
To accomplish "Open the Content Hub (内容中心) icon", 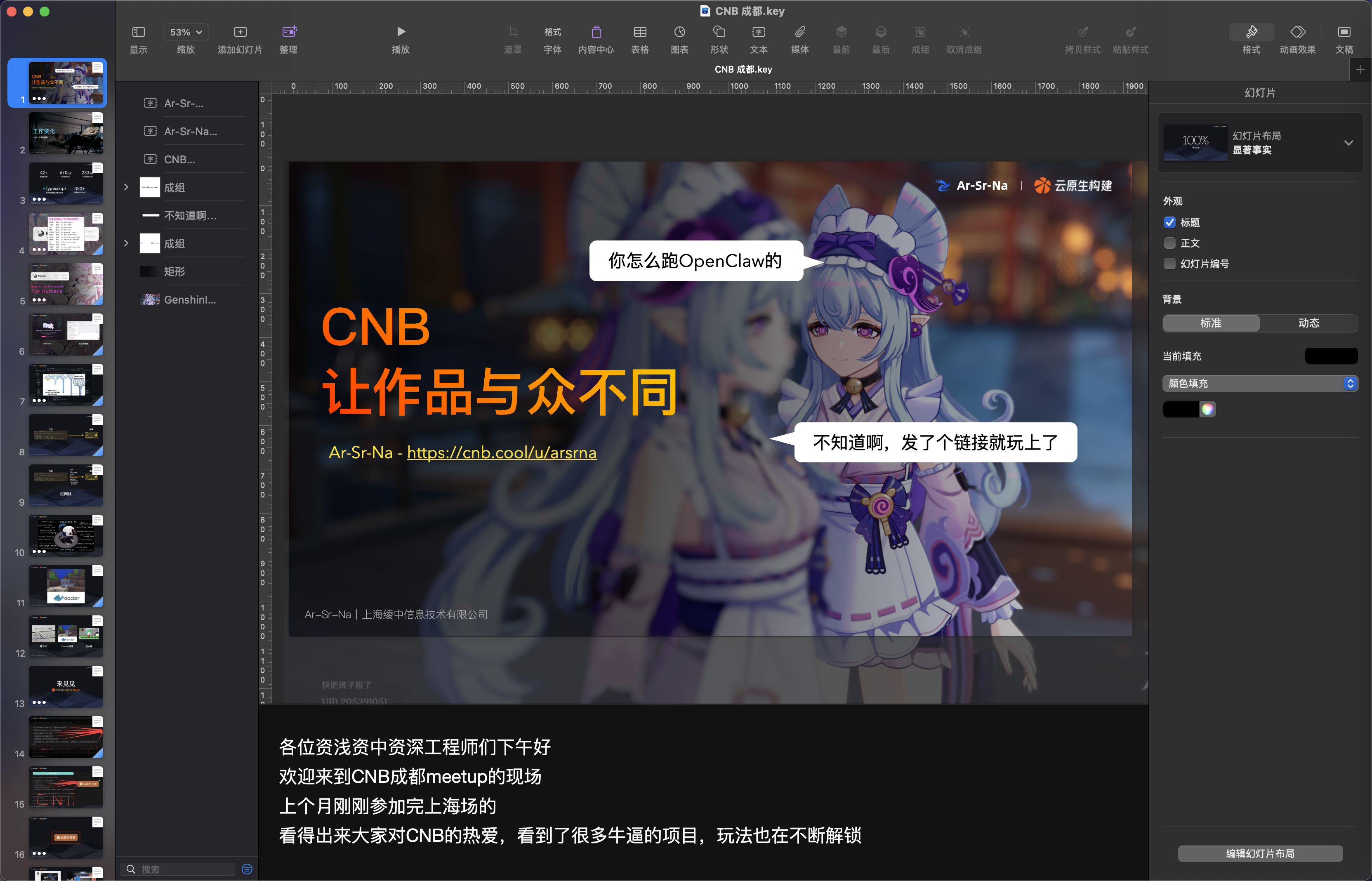I will click(x=596, y=31).
